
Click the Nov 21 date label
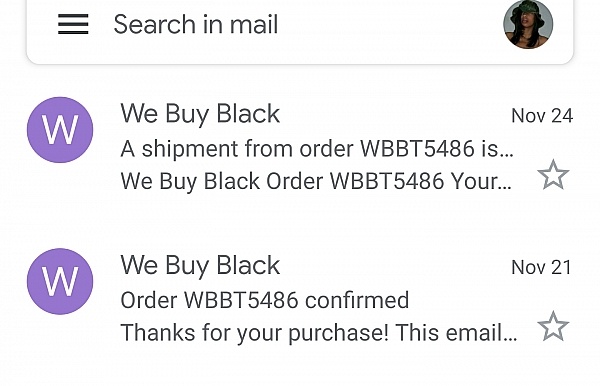click(541, 267)
